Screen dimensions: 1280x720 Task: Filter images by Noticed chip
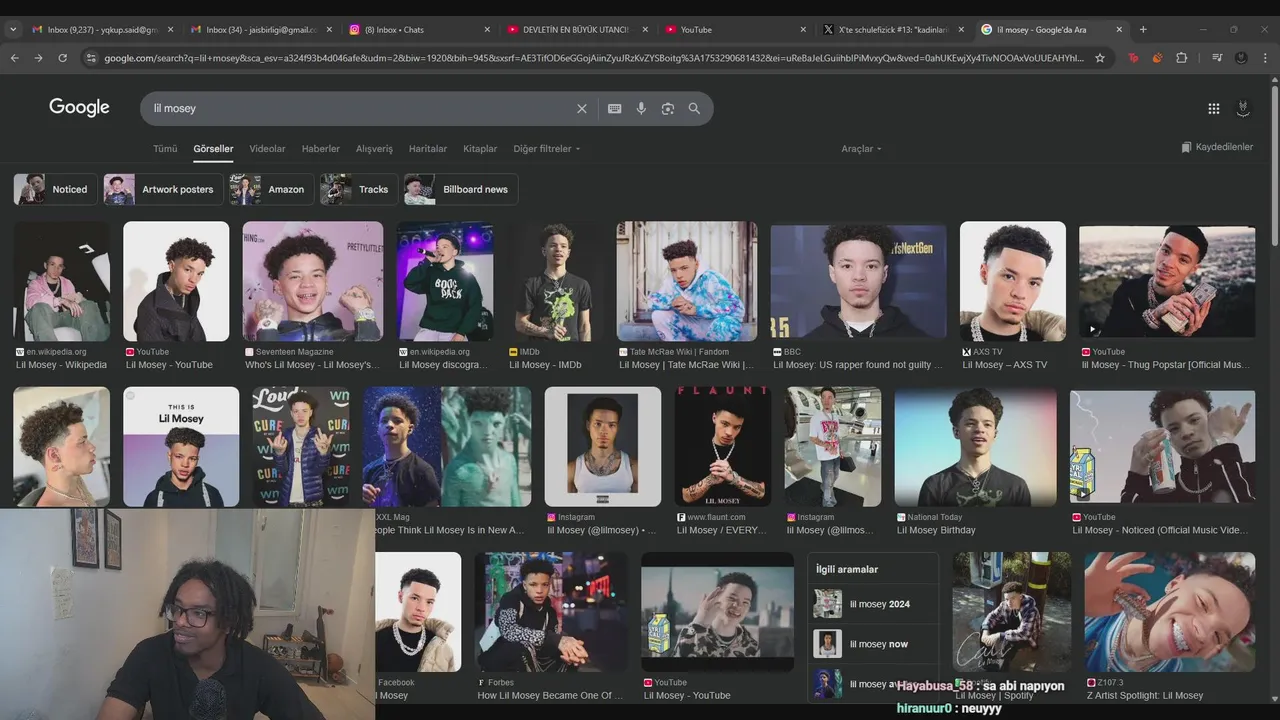[x=54, y=189]
